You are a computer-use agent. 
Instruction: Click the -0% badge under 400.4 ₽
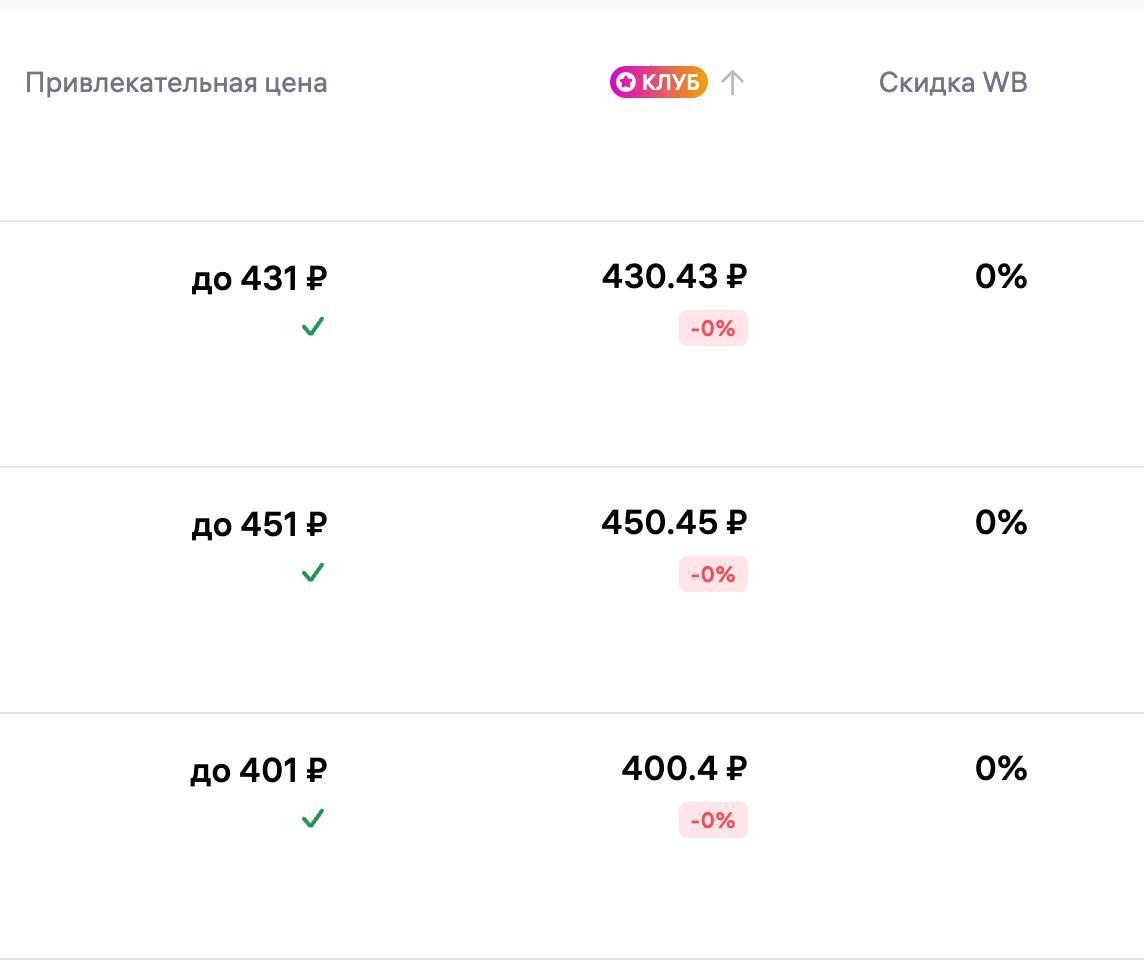(x=713, y=820)
